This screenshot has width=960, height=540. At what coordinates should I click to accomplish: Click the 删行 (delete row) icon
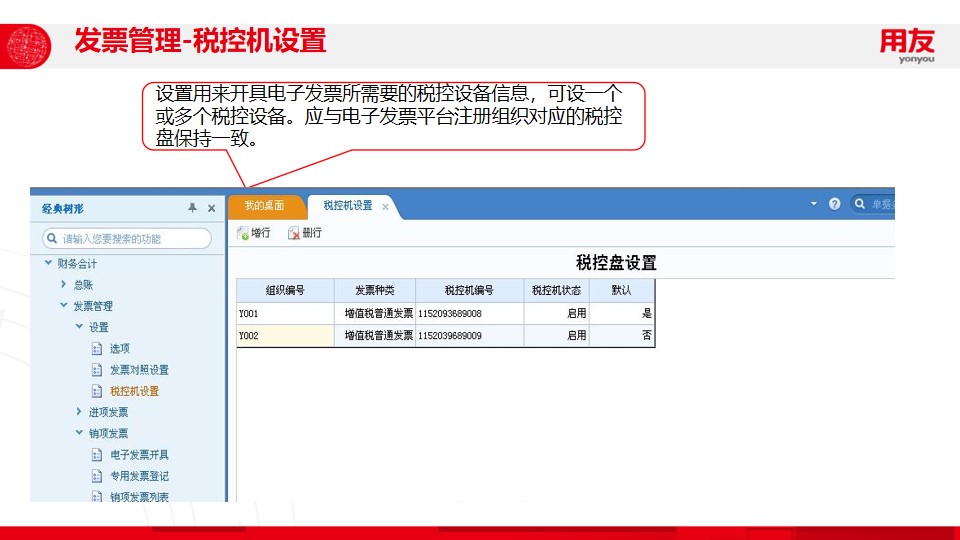[x=294, y=233]
